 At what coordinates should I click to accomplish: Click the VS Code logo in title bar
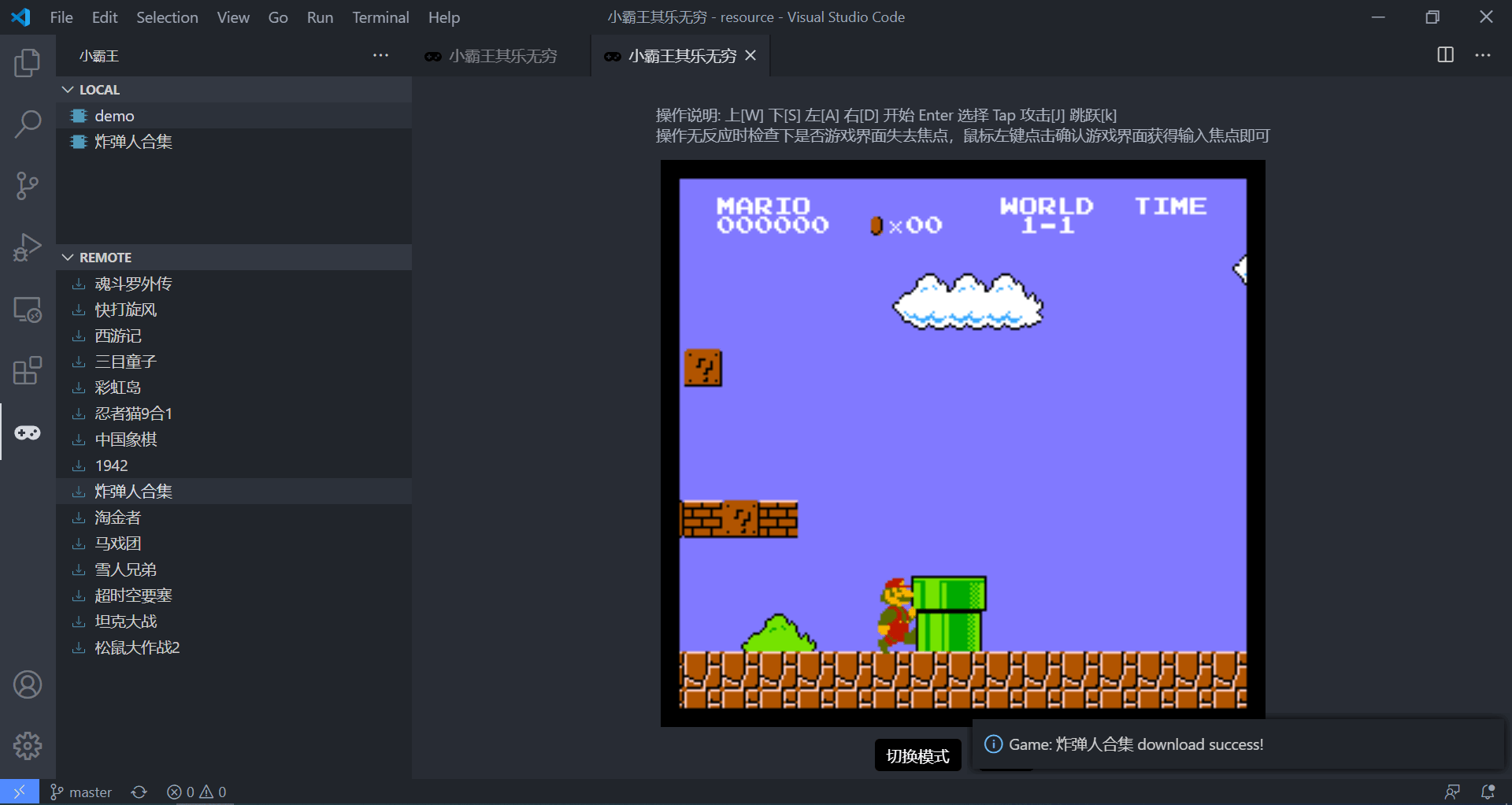point(21,17)
